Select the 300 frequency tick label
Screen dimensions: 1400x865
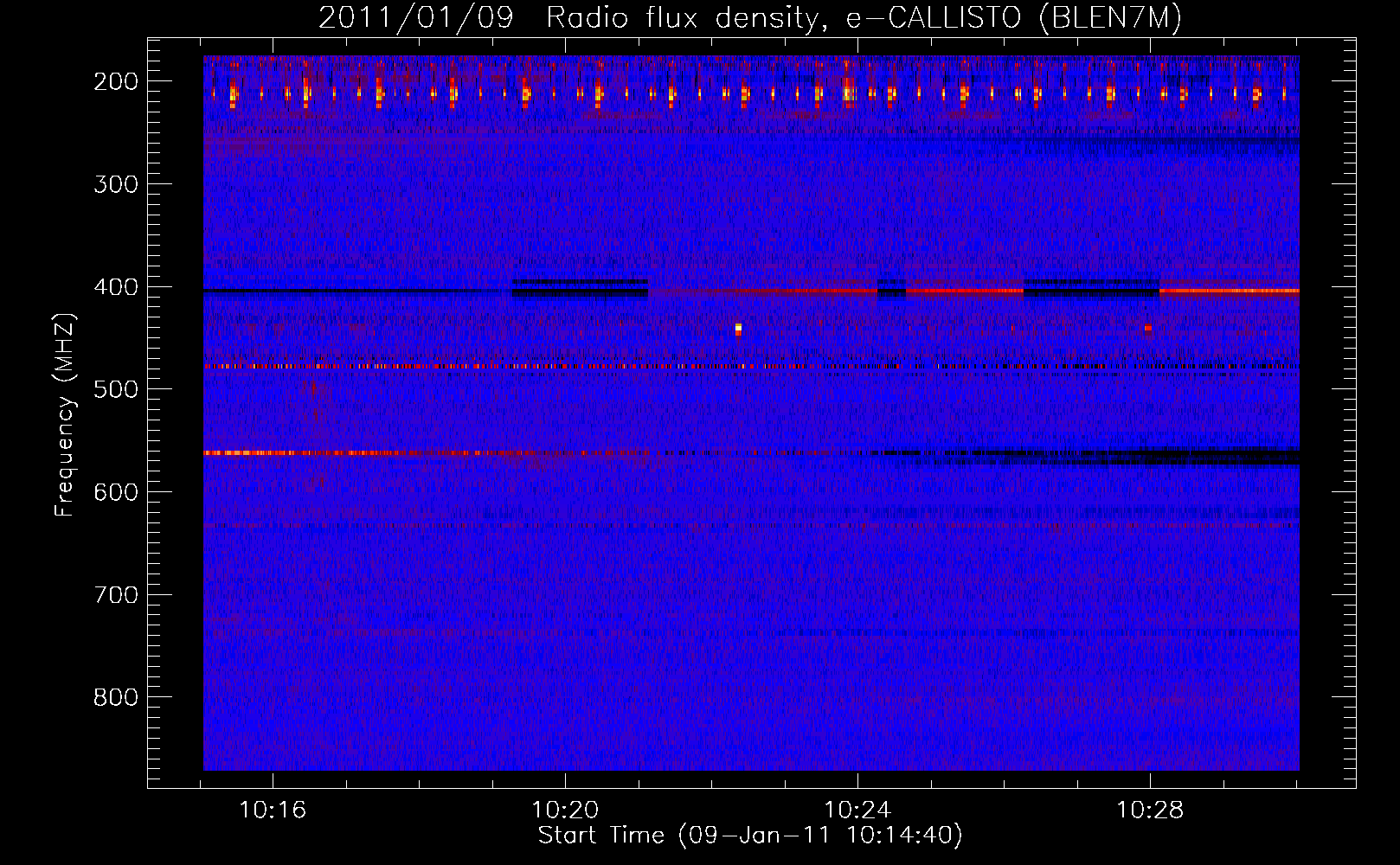click(116, 184)
